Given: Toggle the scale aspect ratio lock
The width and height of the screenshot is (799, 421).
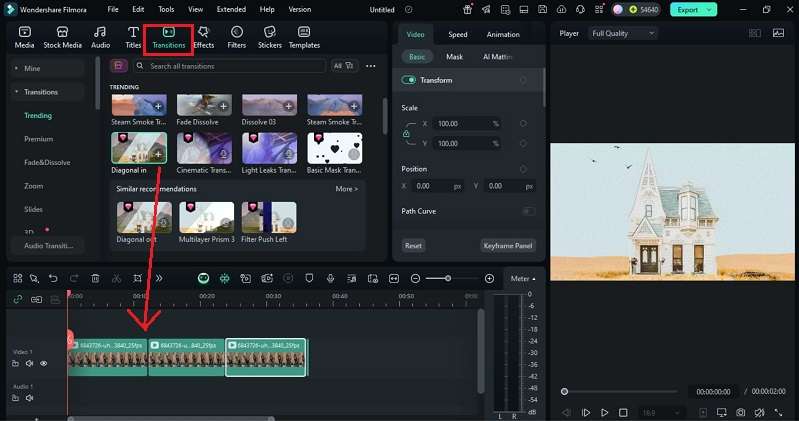Looking at the screenshot, I should pos(406,134).
